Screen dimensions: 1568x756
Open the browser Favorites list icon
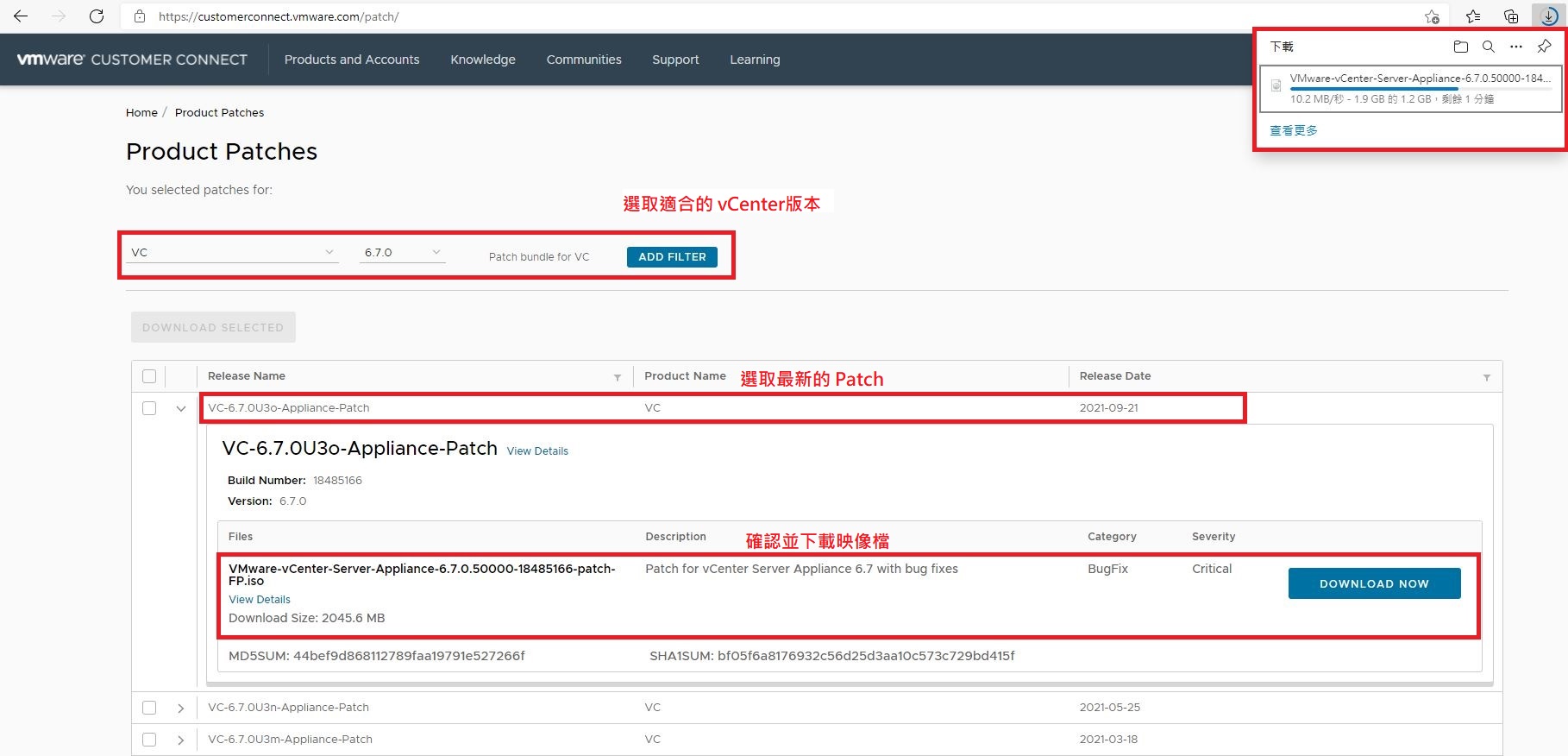(1473, 16)
